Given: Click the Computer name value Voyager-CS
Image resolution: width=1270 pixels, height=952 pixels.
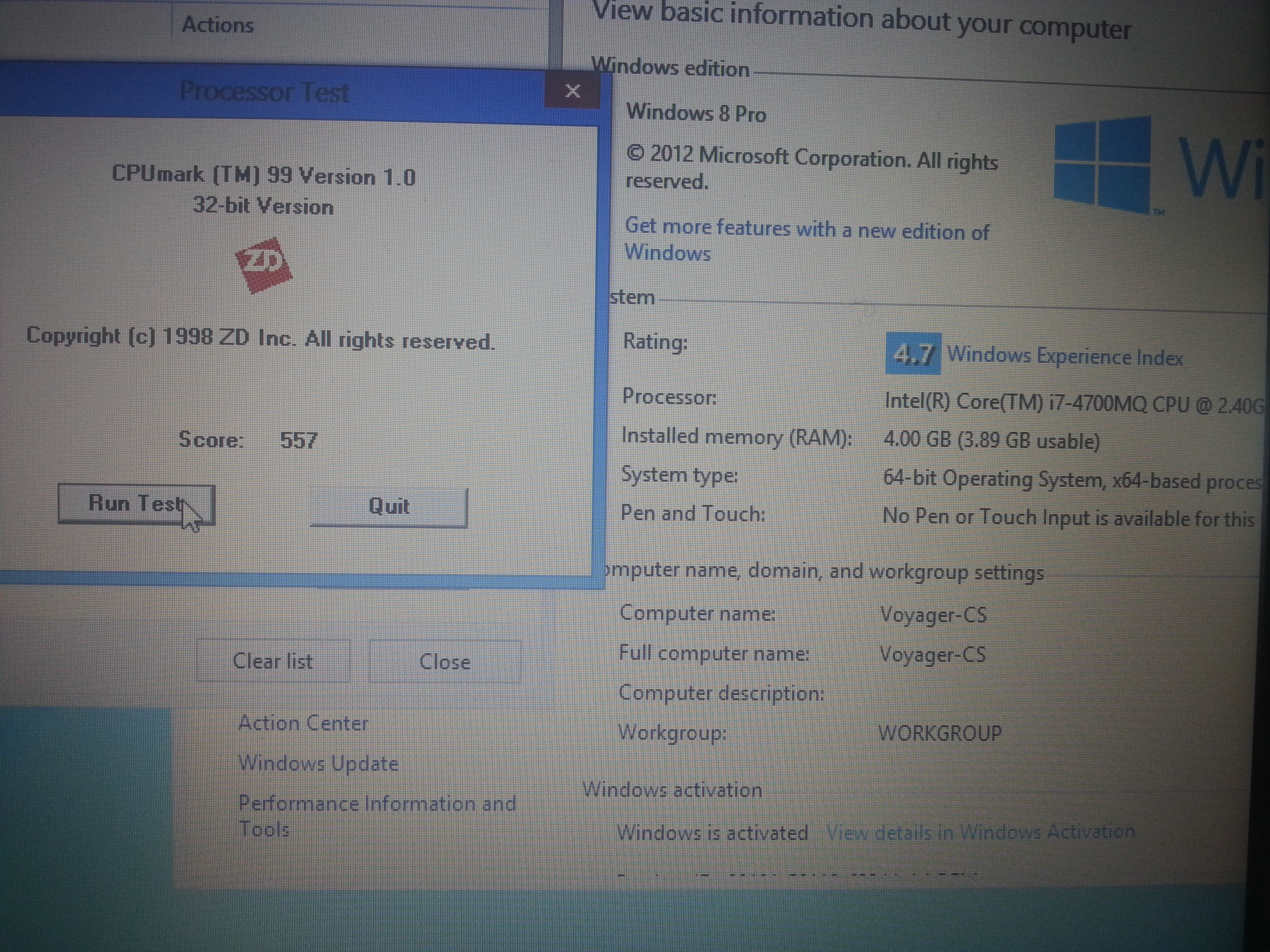Looking at the screenshot, I should coord(933,614).
